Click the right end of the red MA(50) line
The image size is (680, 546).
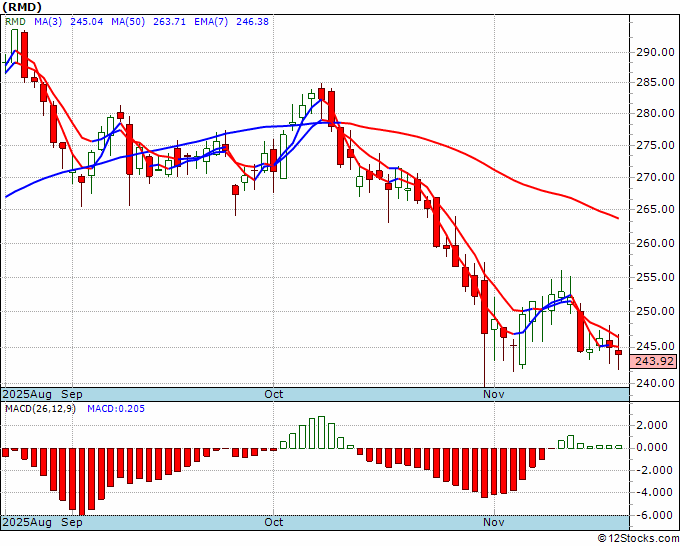pos(618,218)
